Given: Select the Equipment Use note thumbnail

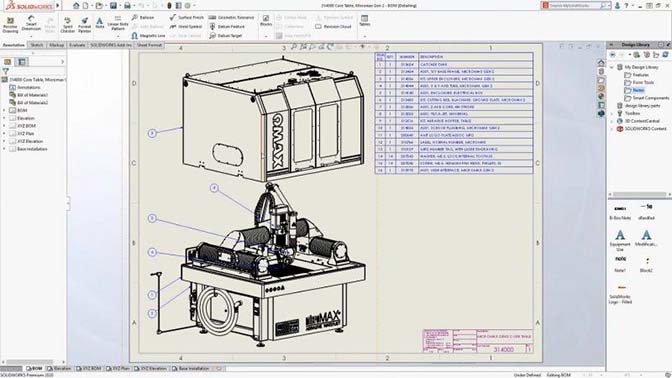Looking at the screenshot, I should pos(620,240).
